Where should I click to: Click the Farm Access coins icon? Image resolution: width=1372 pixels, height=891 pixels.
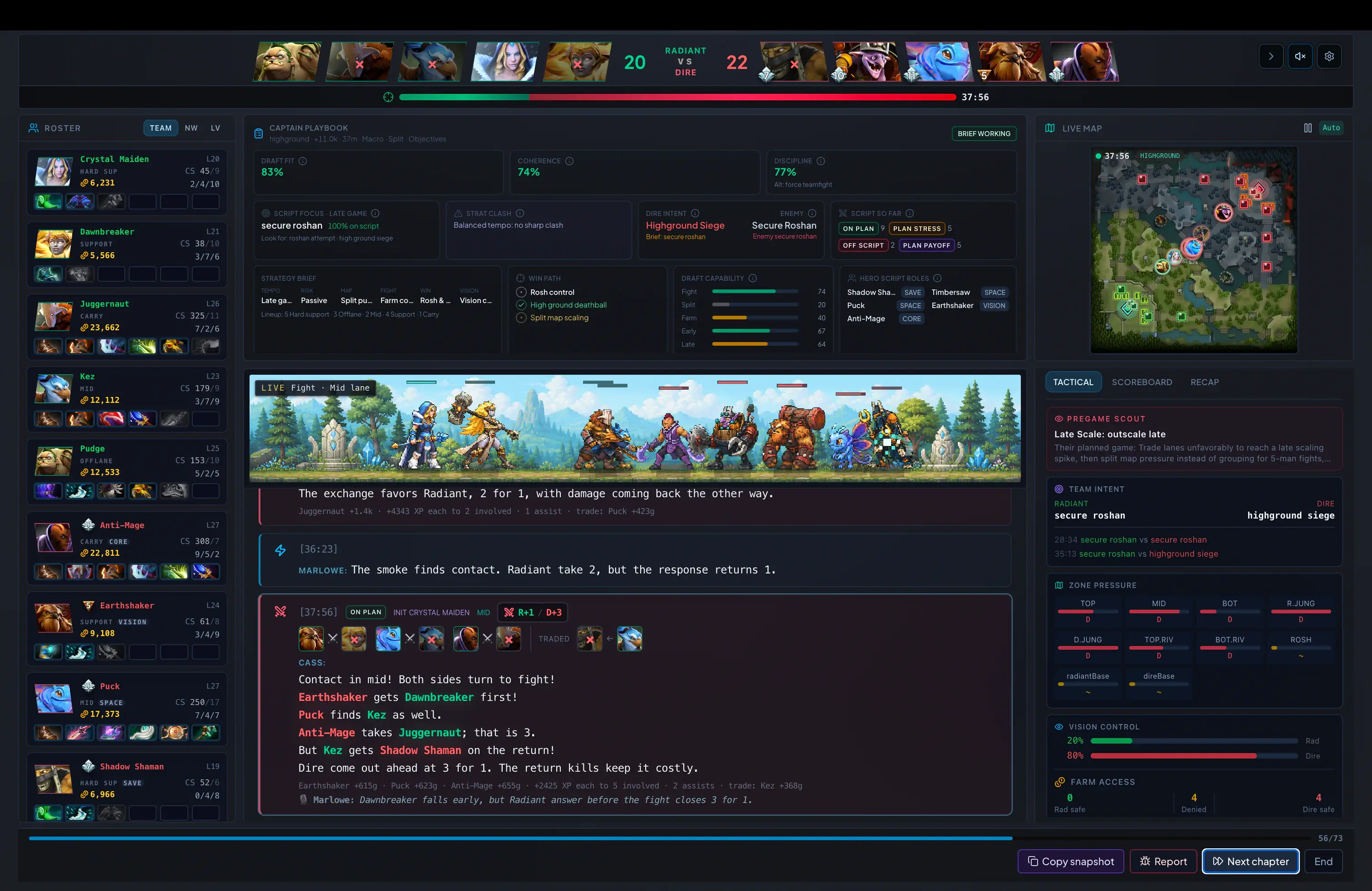pyautogui.click(x=1059, y=782)
